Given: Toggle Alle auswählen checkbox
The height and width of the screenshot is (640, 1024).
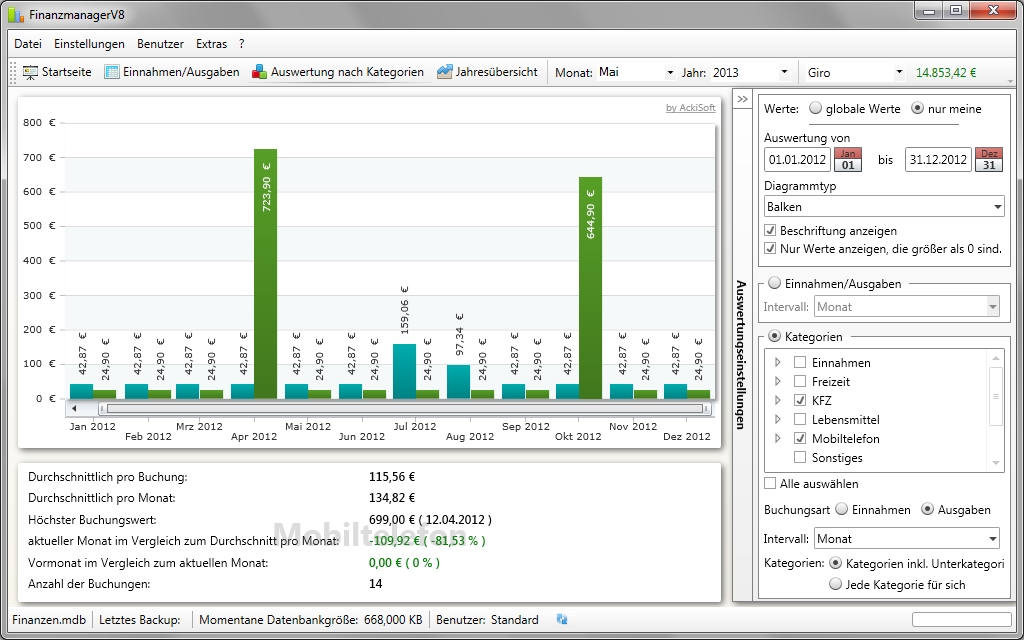Looking at the screenshot, I should (x=771, y=483).
